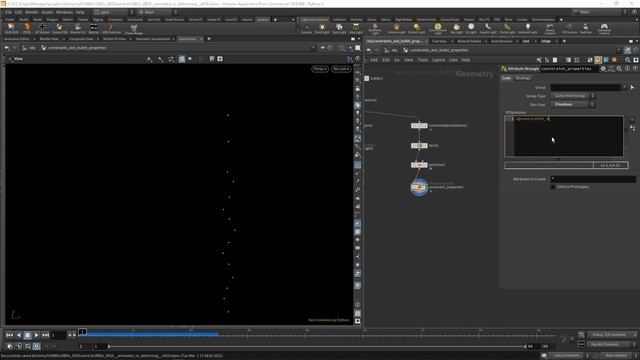640x360 pixels.
Task: Click the Switcher shelf tool
Action: pyautogui.click(x=585, y=29)
